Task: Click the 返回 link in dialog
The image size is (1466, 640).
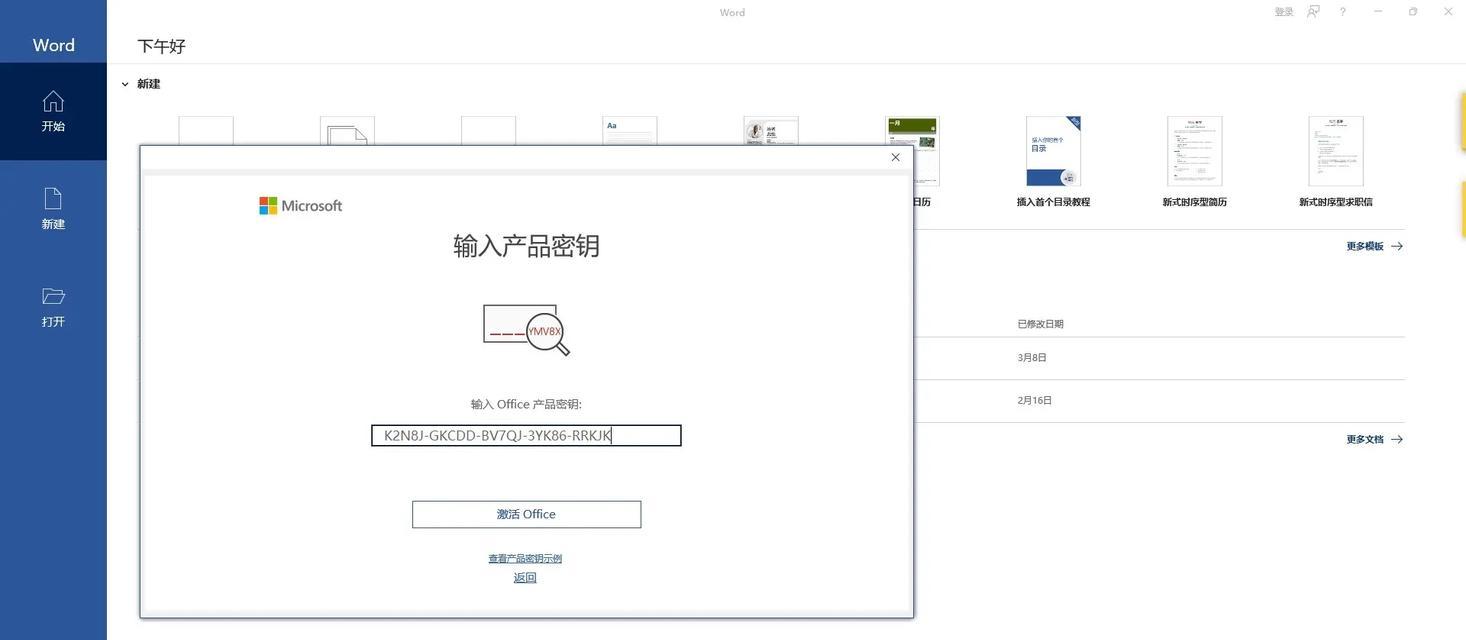Action: [525, 577]
